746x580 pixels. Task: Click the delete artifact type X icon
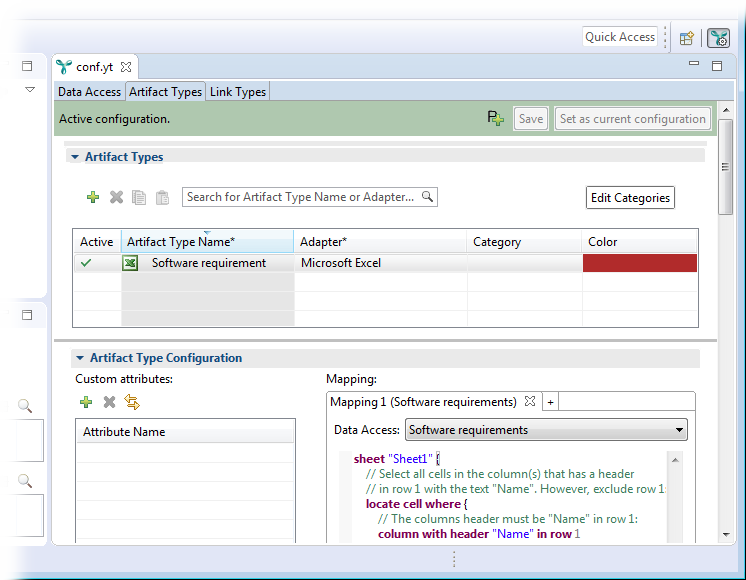[116, 197]
